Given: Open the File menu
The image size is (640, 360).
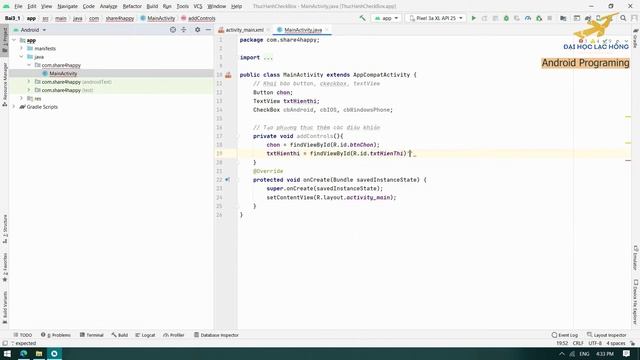Looking at the screenshot, I should 18,6.
